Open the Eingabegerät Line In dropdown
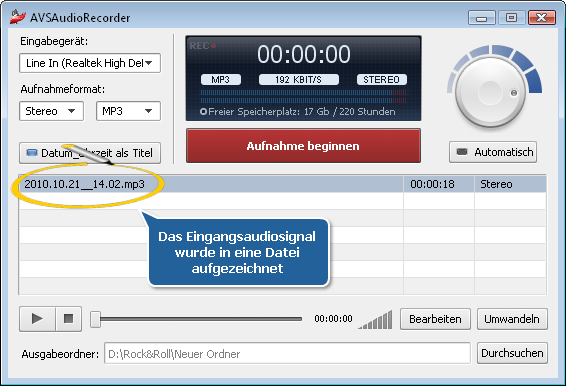This screenshot has height=386, width=566. click(x=90, y=63)
